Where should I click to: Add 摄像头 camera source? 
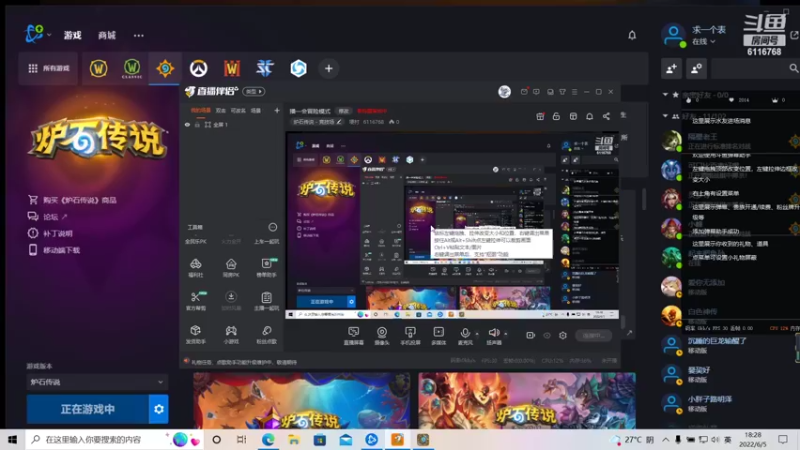pyautogui.click(x=382, y=336)
